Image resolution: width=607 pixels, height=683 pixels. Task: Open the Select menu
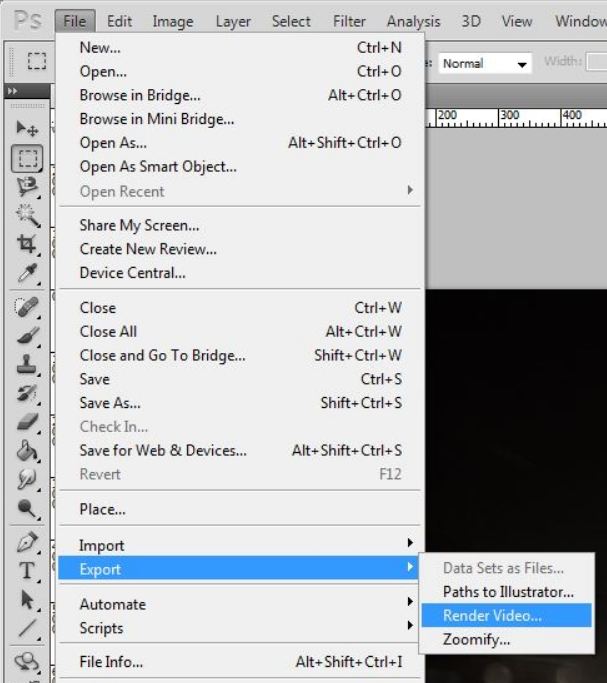point(291,21)
